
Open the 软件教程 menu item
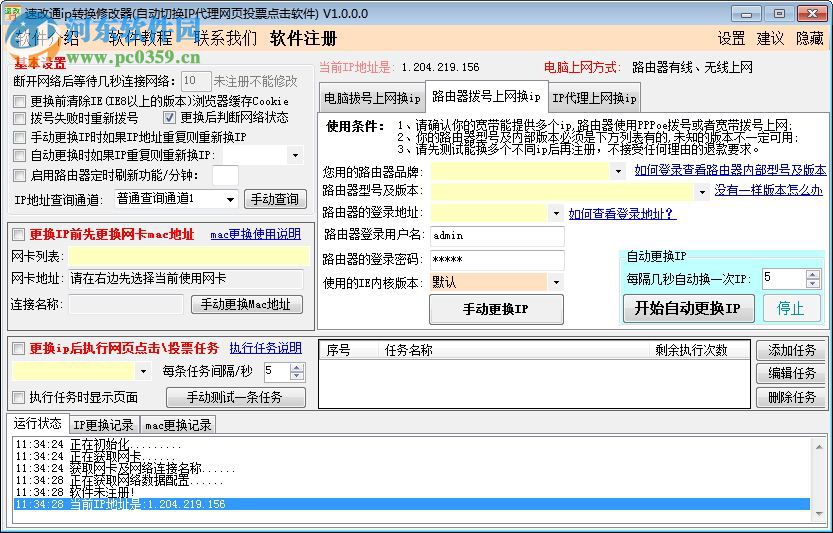pyautogui.click(x=141, y=38)
